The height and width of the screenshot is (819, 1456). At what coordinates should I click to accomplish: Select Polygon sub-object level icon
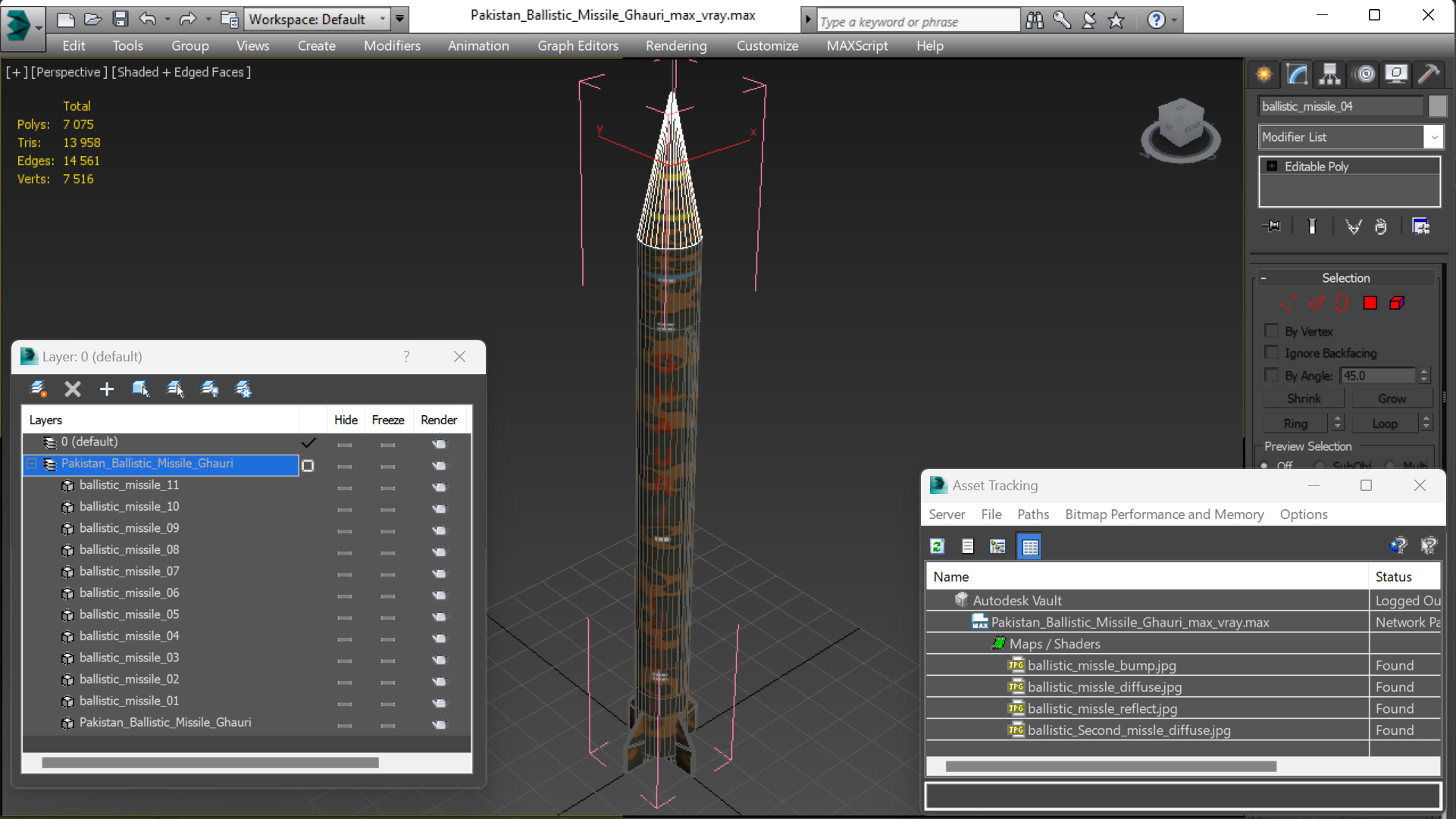click(1370, 303)
